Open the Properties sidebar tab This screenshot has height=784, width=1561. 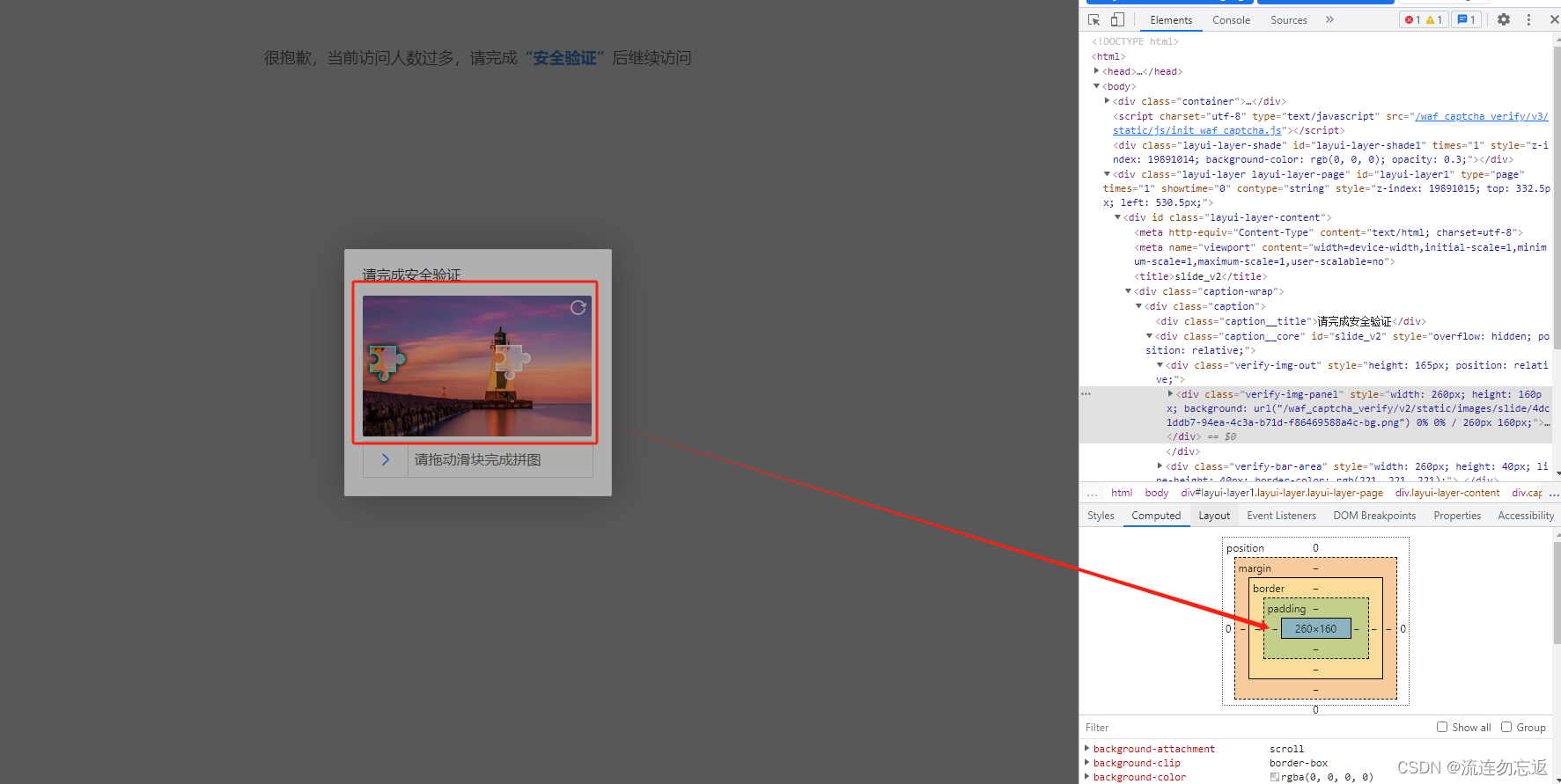point(1457,516)
